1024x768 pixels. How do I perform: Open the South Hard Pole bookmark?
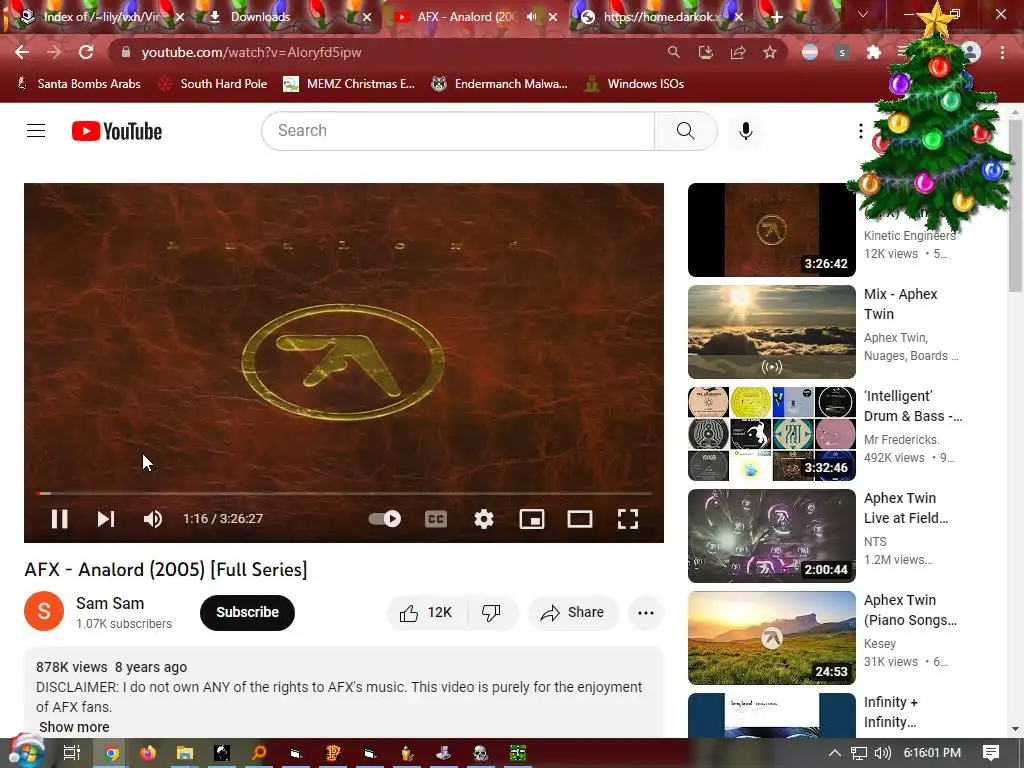(213, 84)
